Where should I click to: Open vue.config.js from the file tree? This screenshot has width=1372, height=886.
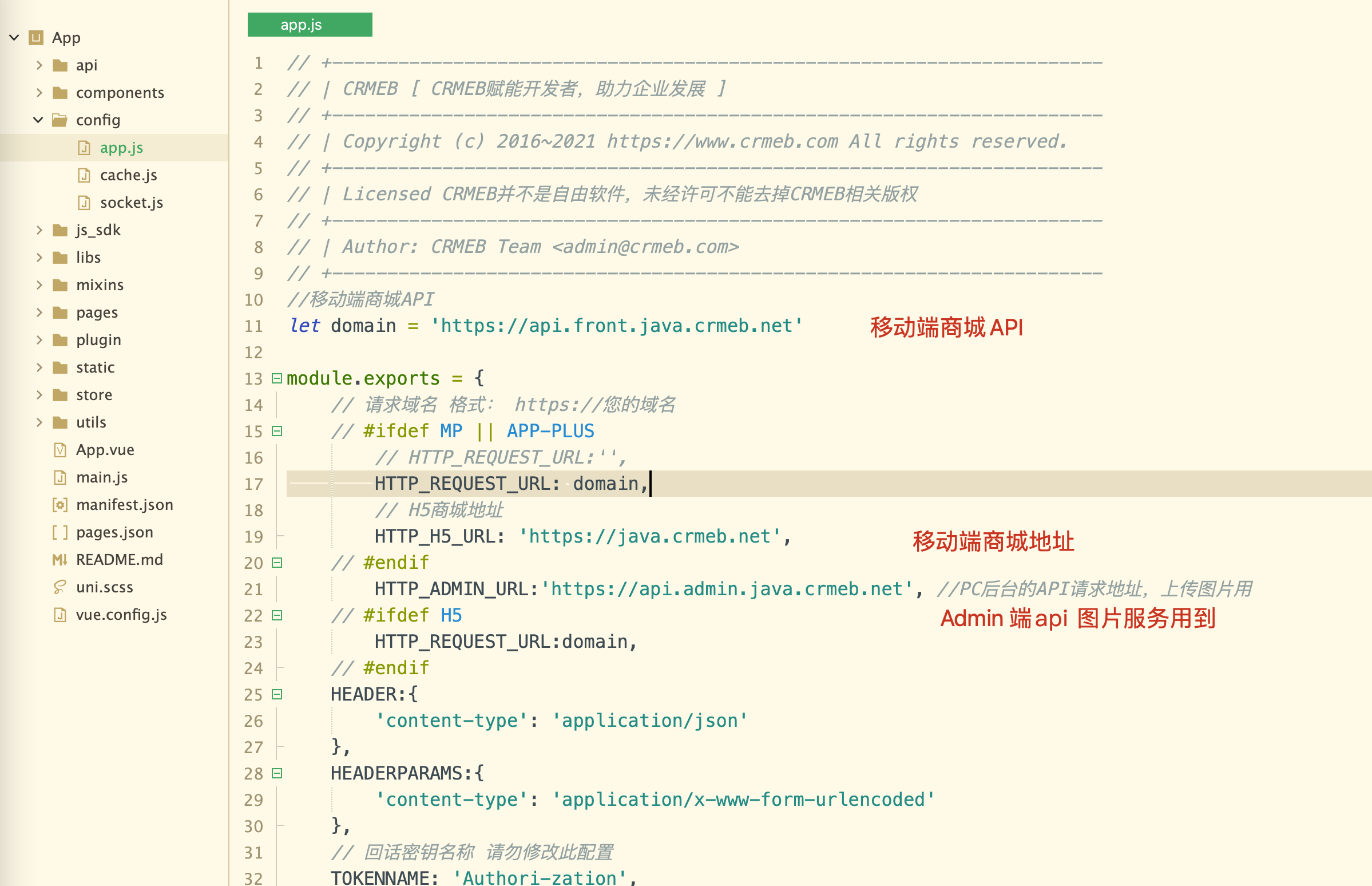[x=121, y=615]
